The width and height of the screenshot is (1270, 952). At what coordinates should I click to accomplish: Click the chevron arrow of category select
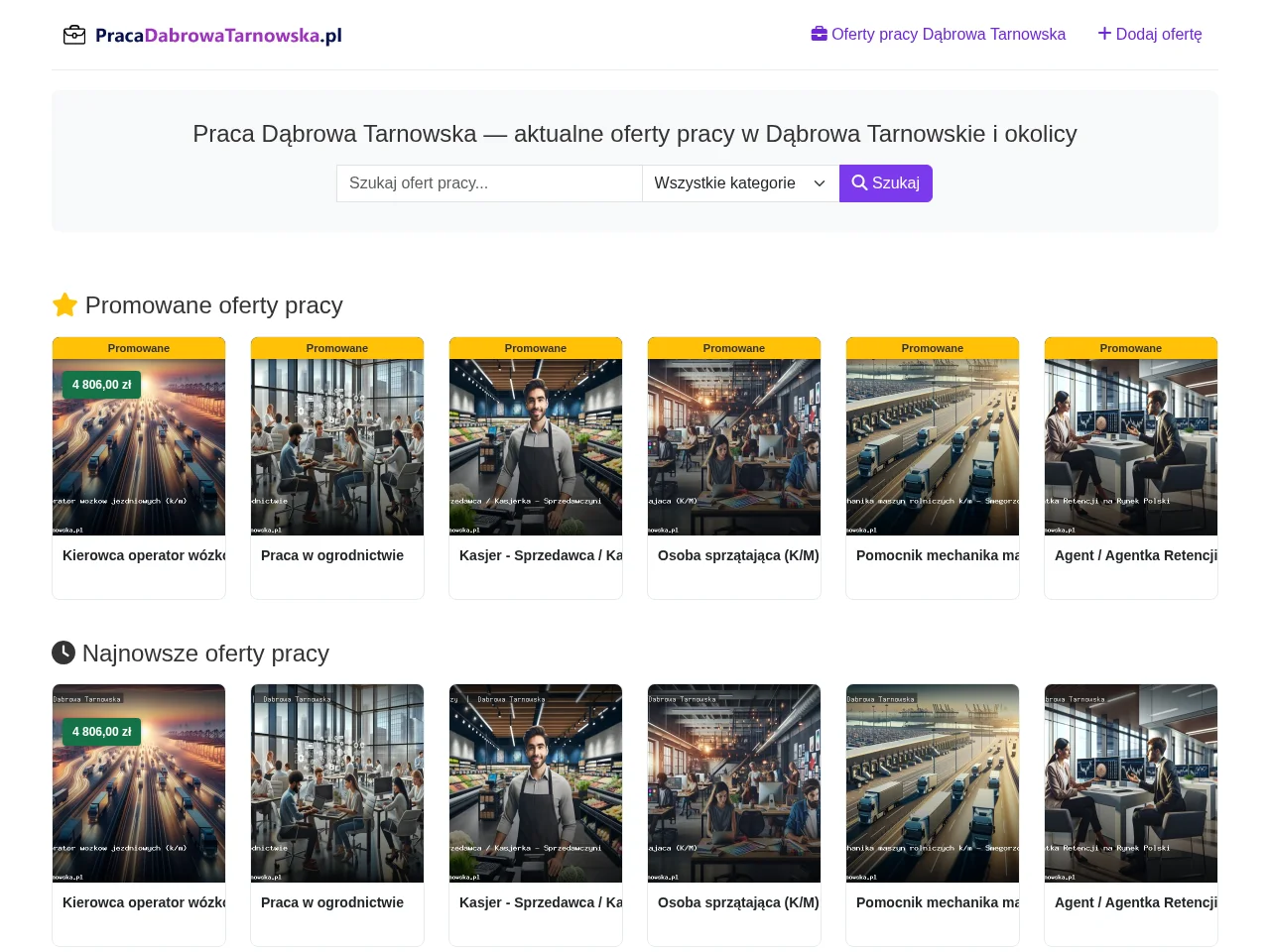click(820, 183)
